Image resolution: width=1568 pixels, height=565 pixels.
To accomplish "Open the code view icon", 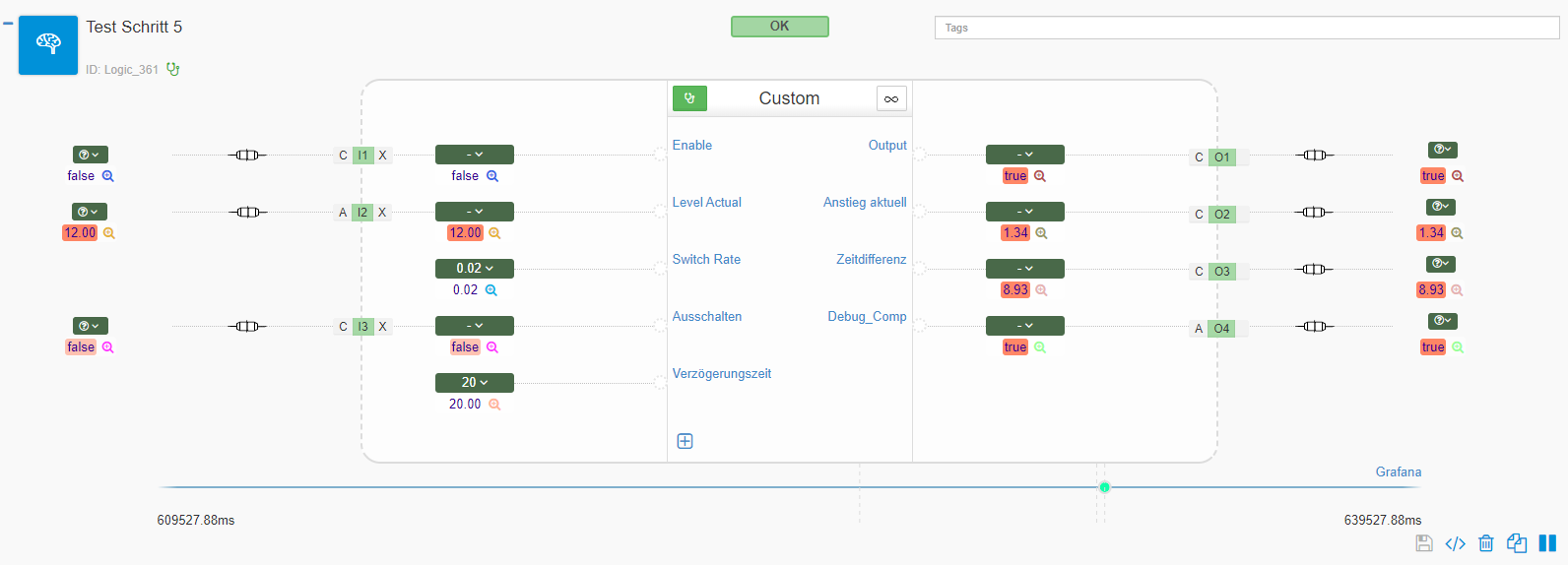I will pyautogui.click(x=1455, y=543).
